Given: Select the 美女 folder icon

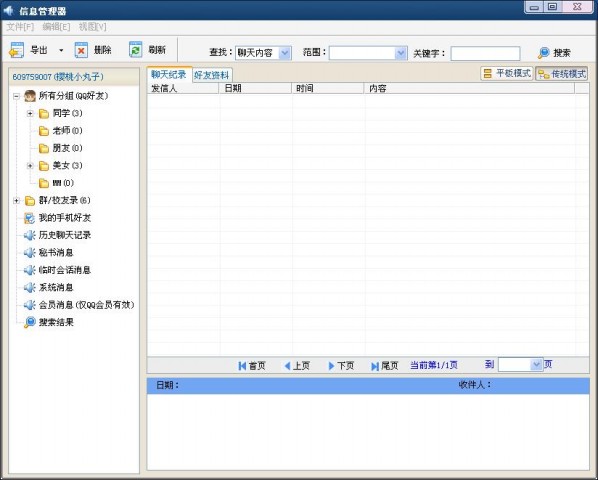Looking at the screenshot, I should click(x=44, y=166).
